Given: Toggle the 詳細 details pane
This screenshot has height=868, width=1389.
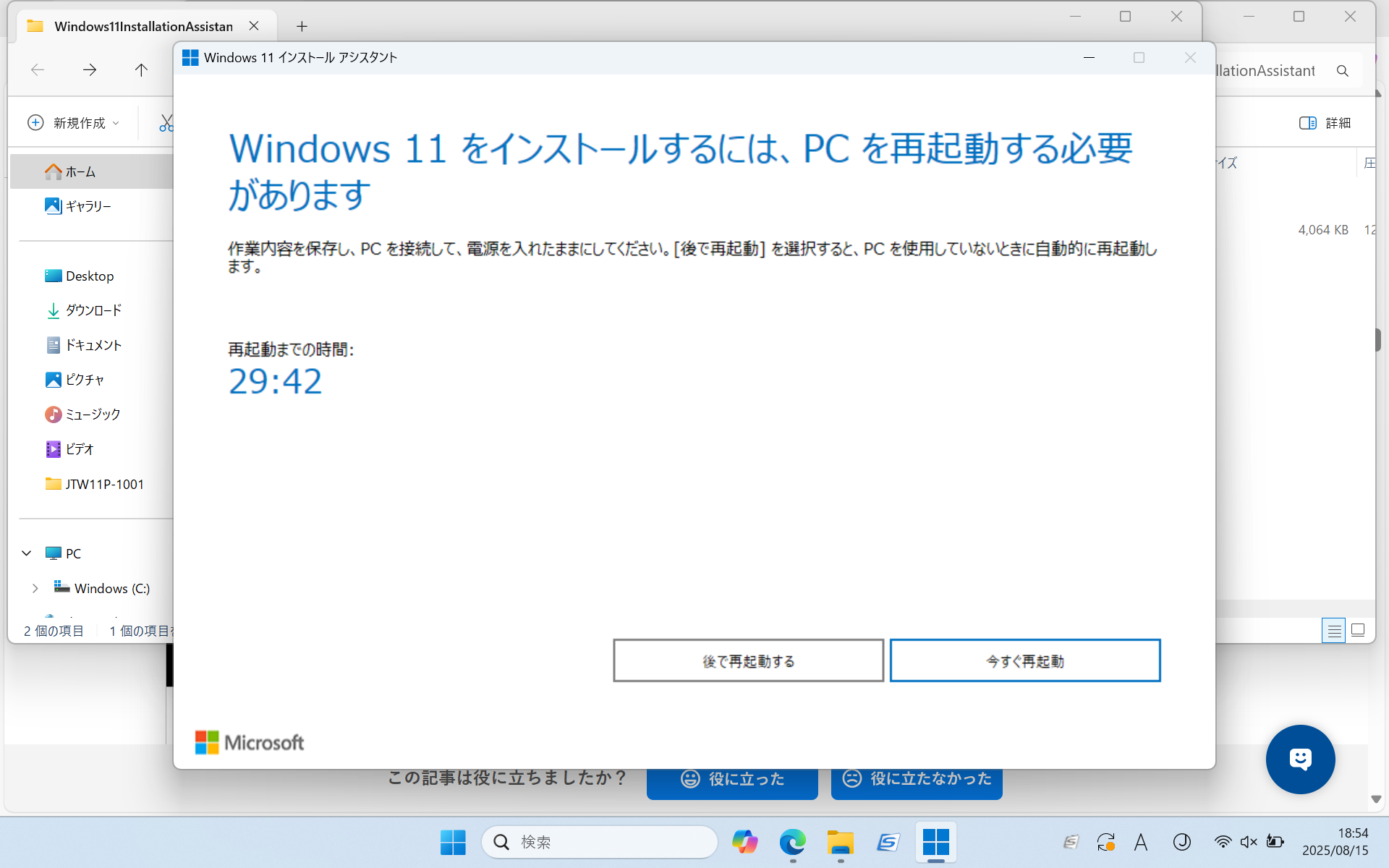Looking at the screenshot, I should pos(1325,123).
